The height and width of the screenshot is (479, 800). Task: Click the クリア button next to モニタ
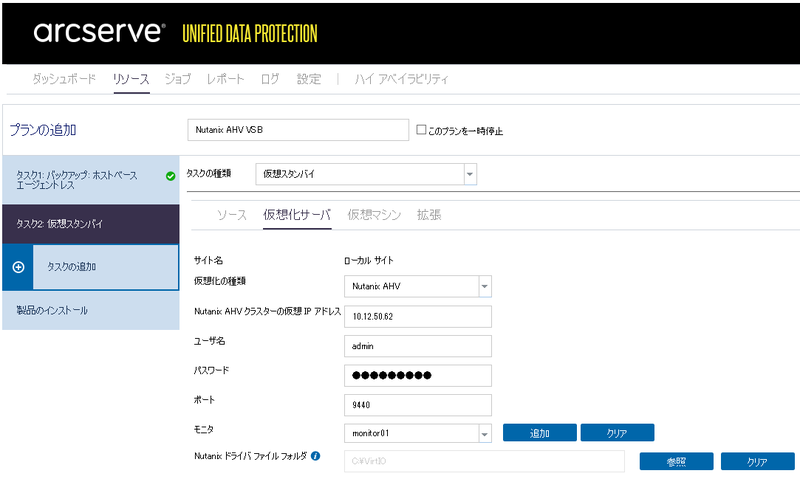coord(617,433)
